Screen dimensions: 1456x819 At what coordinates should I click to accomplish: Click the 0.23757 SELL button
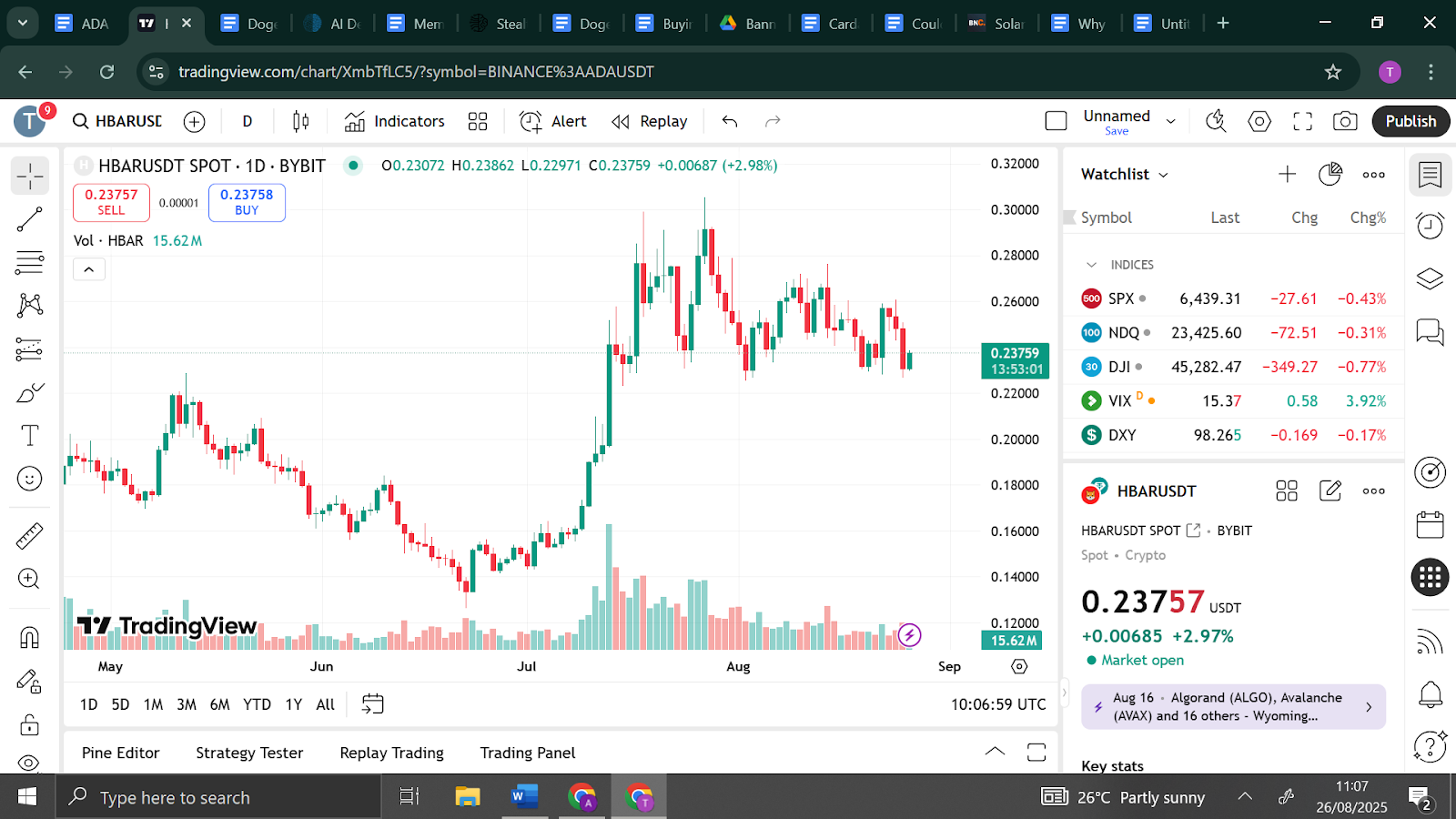pos(111,202)
